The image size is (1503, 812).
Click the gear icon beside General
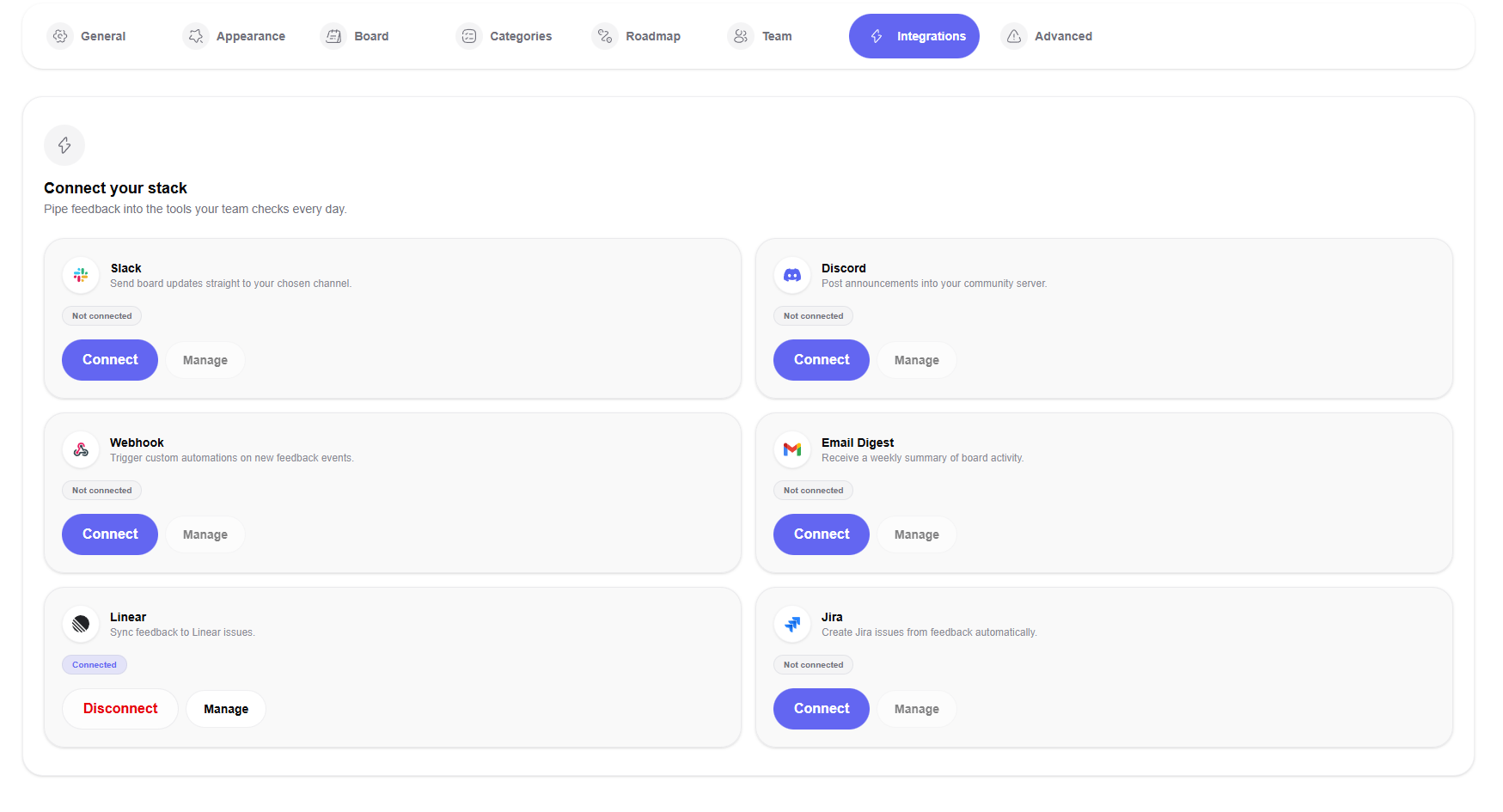click(60, 36)
